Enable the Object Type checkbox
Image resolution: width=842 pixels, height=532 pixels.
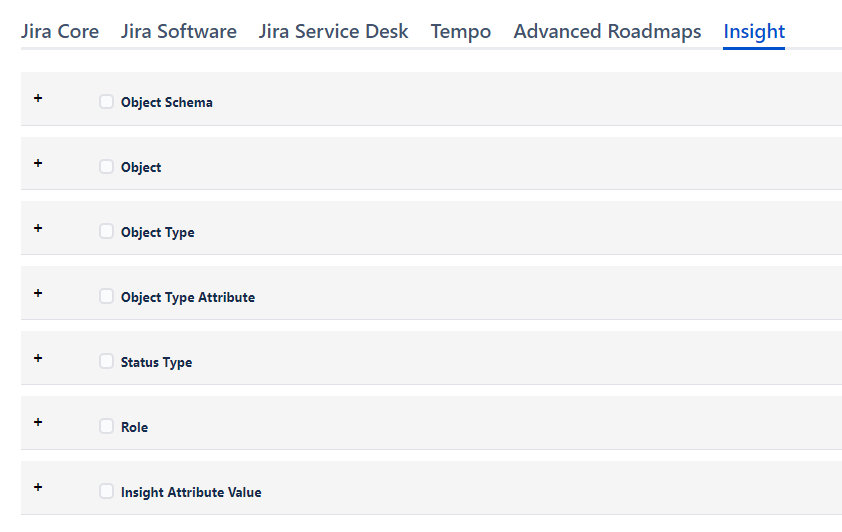point(106,231)
